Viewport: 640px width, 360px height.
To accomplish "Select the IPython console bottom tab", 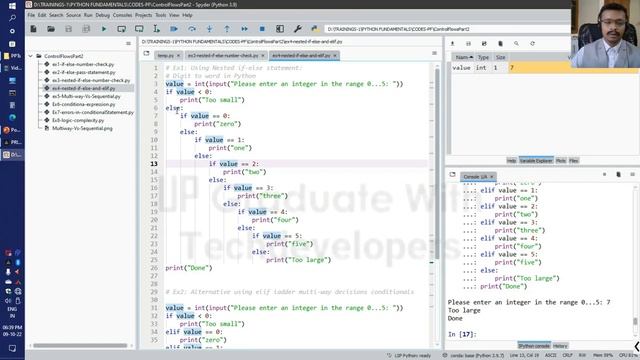I will pos(534,346).
